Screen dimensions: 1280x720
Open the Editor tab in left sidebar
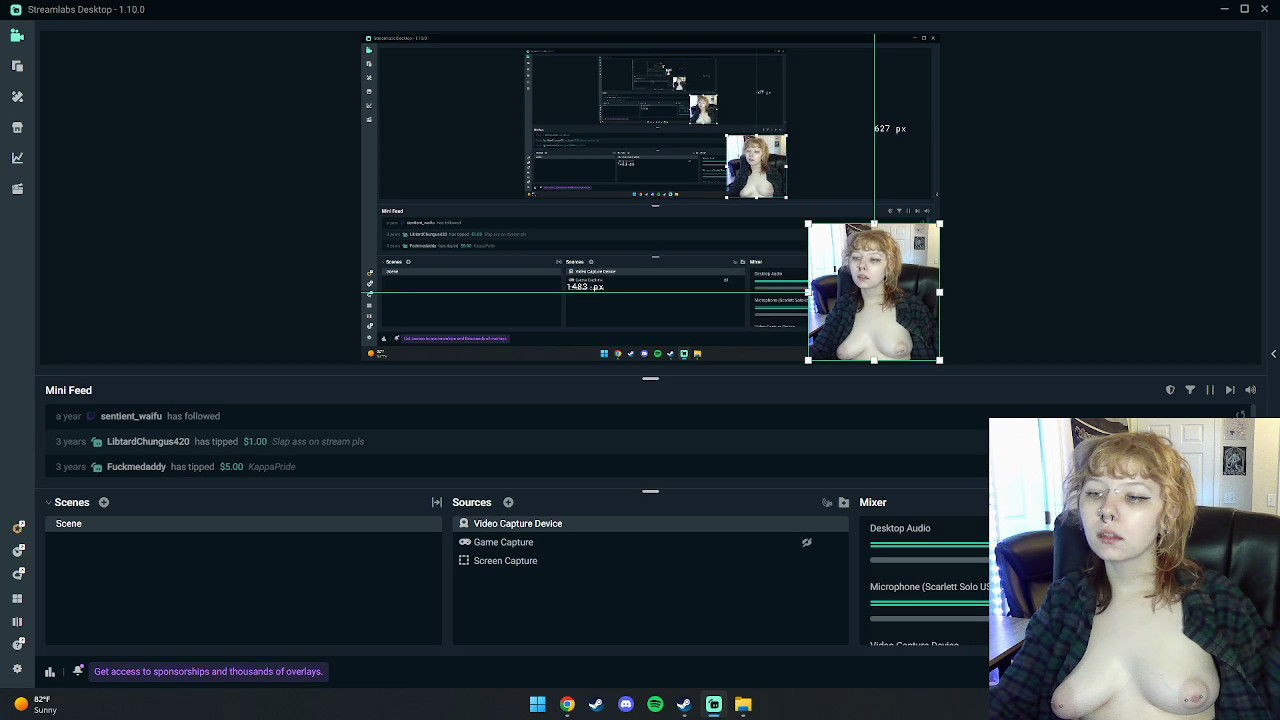point(17,36)
